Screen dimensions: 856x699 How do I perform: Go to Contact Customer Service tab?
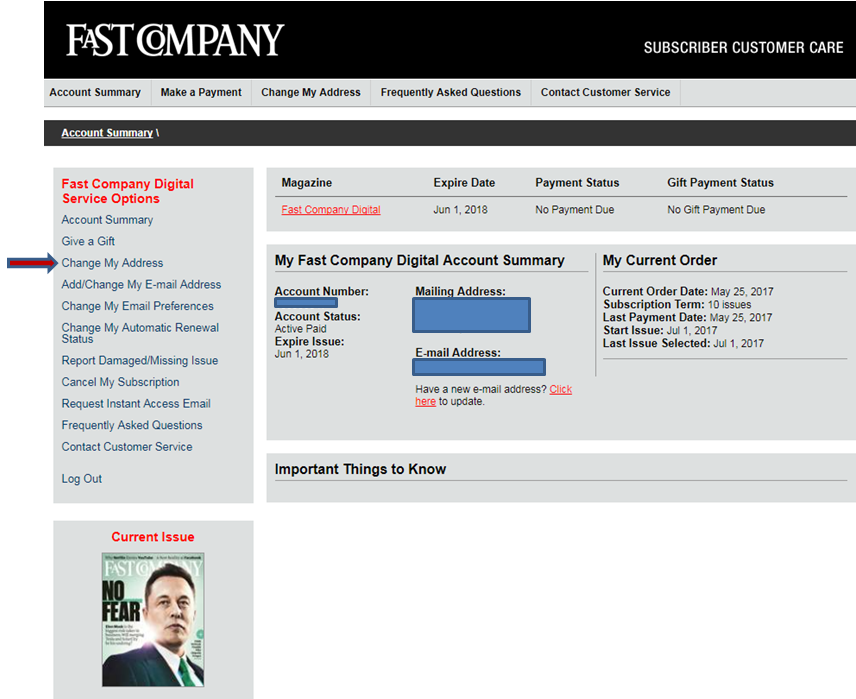click(605, 92)
